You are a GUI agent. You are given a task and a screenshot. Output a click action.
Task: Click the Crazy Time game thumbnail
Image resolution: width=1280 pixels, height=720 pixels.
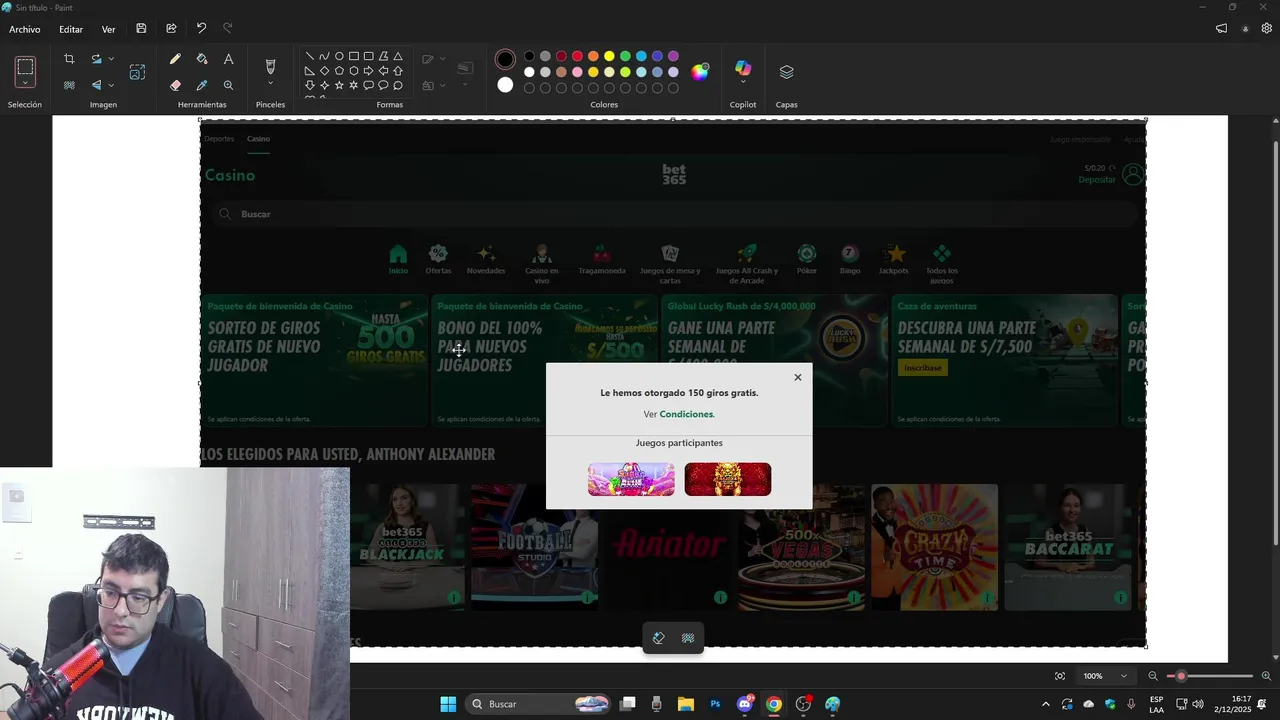click(934, 547)
